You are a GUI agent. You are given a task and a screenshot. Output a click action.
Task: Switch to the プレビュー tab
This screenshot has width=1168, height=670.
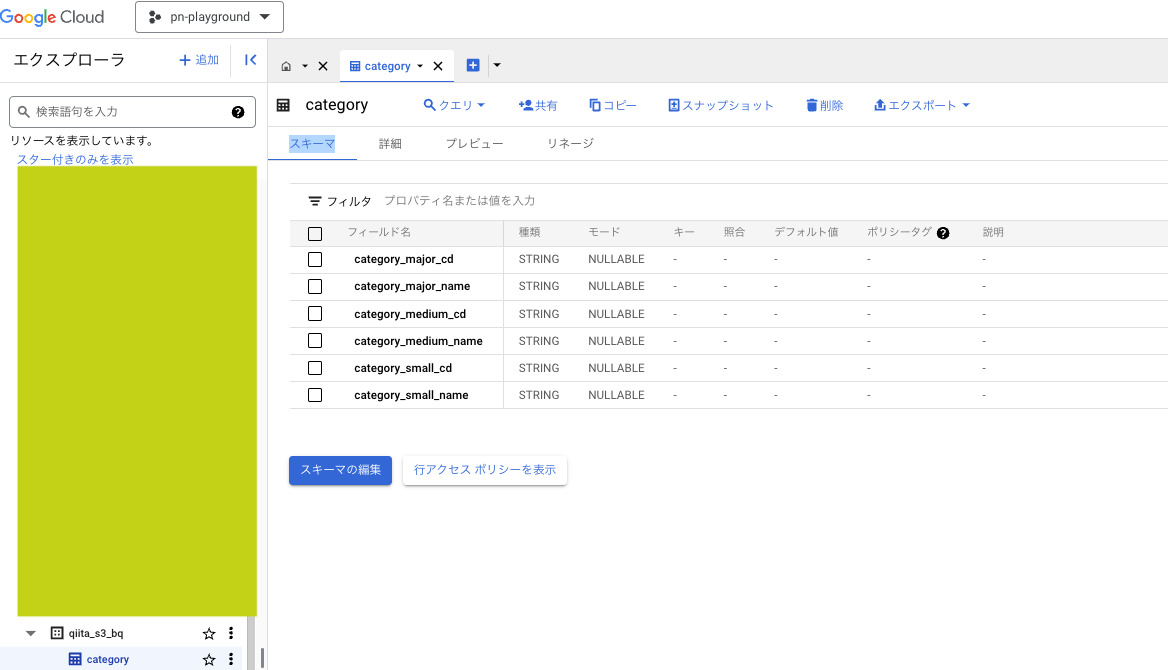point(474,143)
